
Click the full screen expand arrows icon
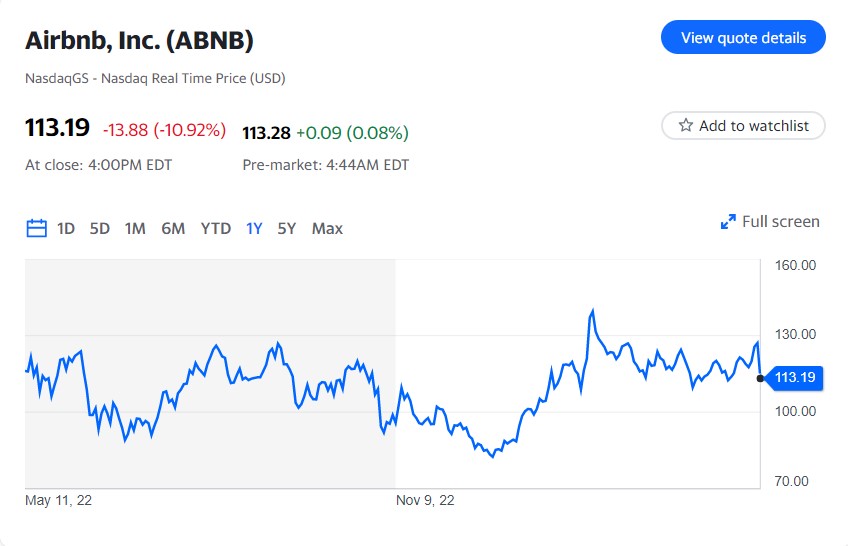728,222
